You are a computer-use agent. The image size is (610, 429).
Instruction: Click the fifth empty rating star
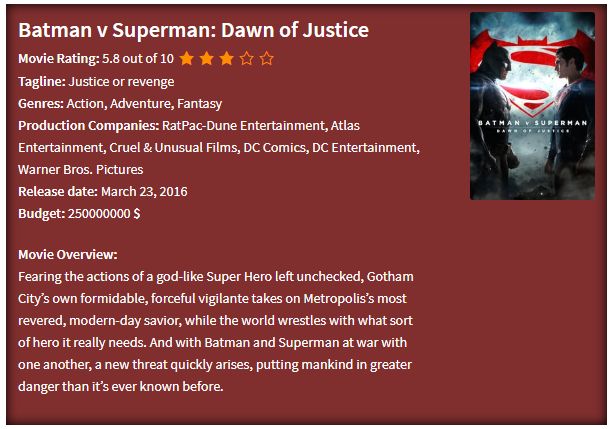click(x=267, y=59)
